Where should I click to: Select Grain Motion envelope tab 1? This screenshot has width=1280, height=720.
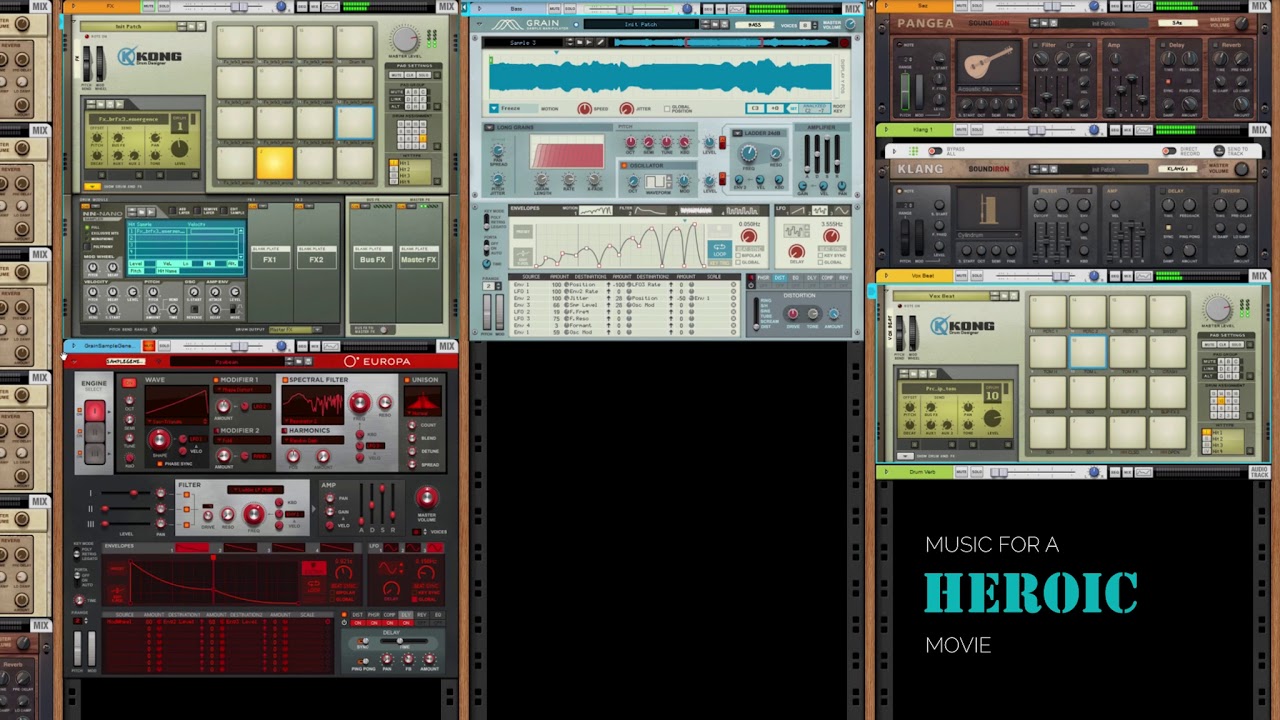[x=595, y=210]
